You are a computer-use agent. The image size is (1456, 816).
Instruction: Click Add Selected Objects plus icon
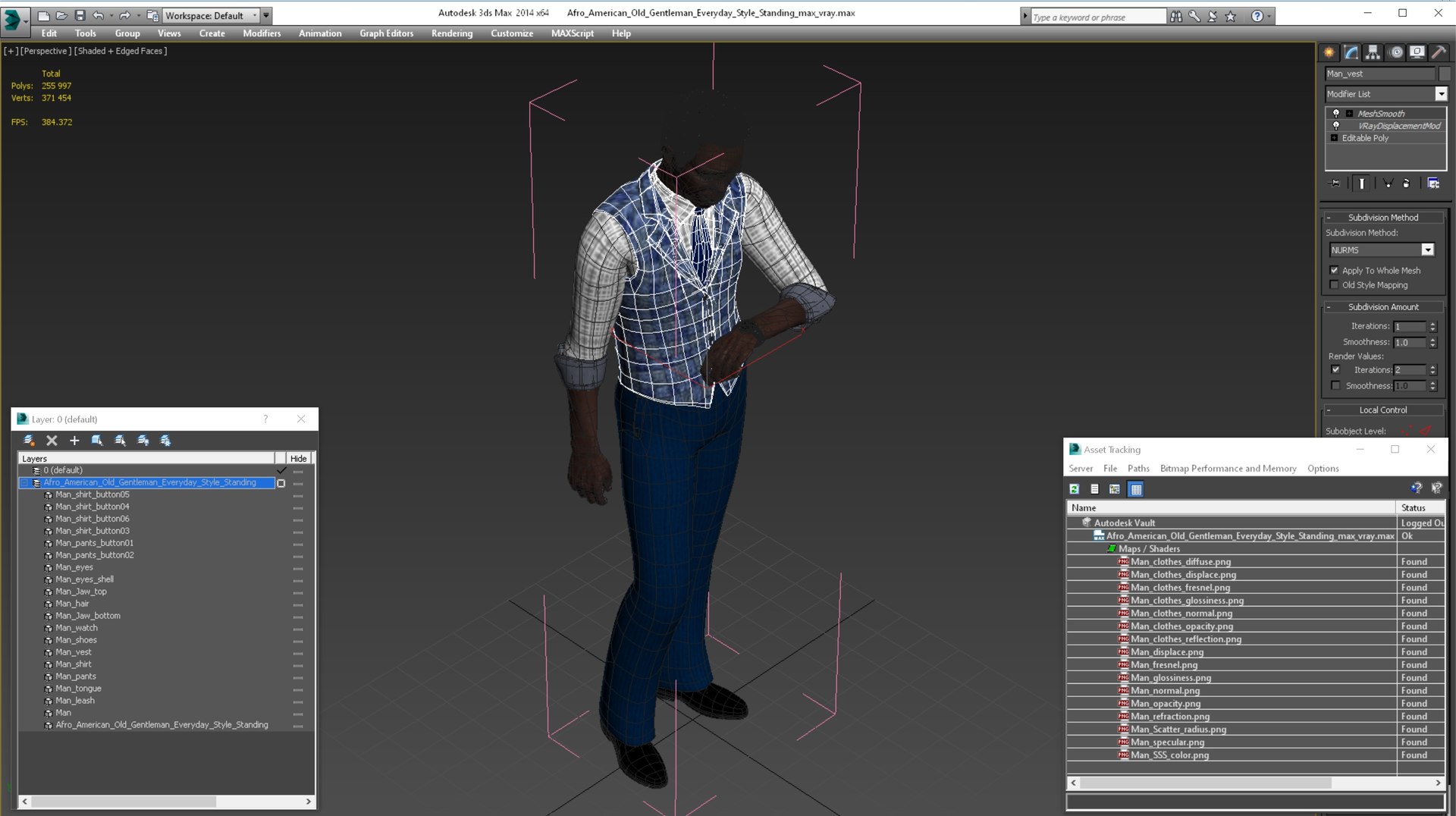point(74,441)
